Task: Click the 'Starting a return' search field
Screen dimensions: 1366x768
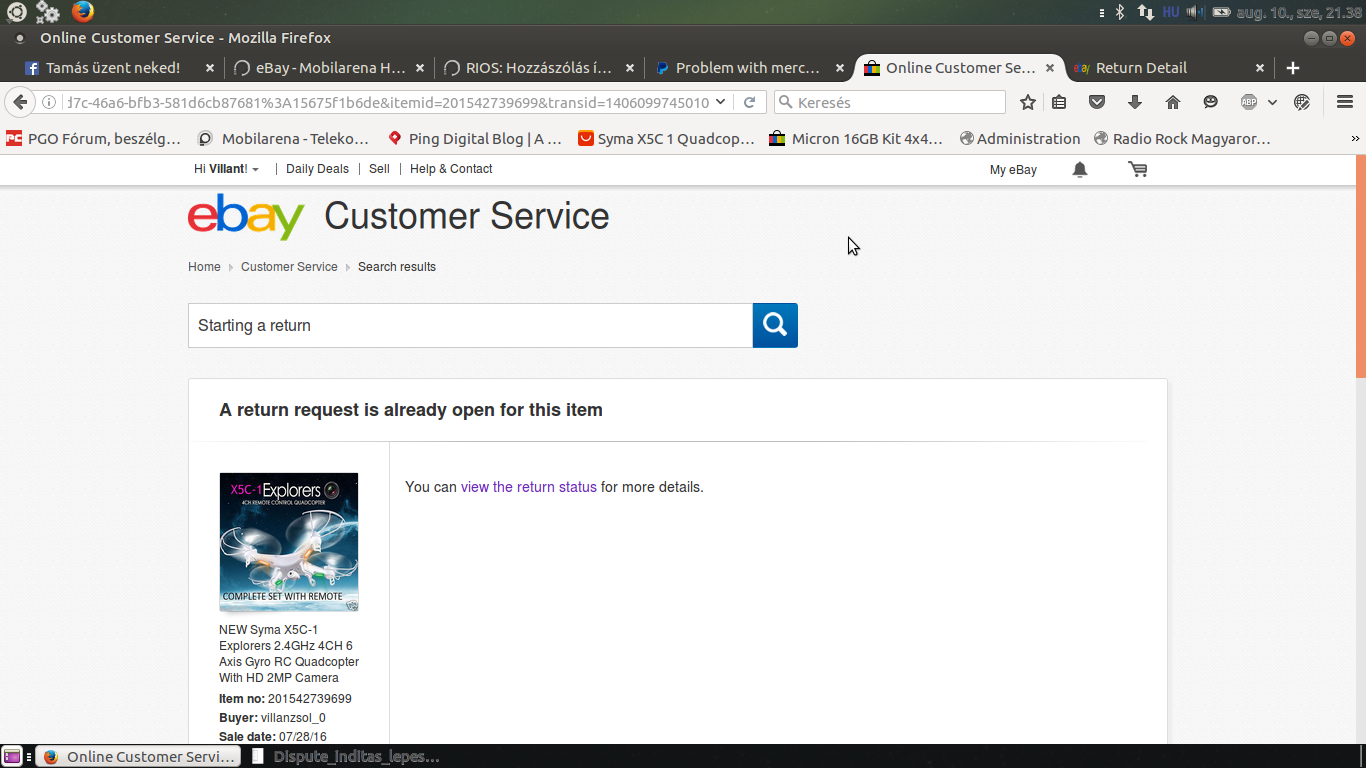Action: point(470,325)
